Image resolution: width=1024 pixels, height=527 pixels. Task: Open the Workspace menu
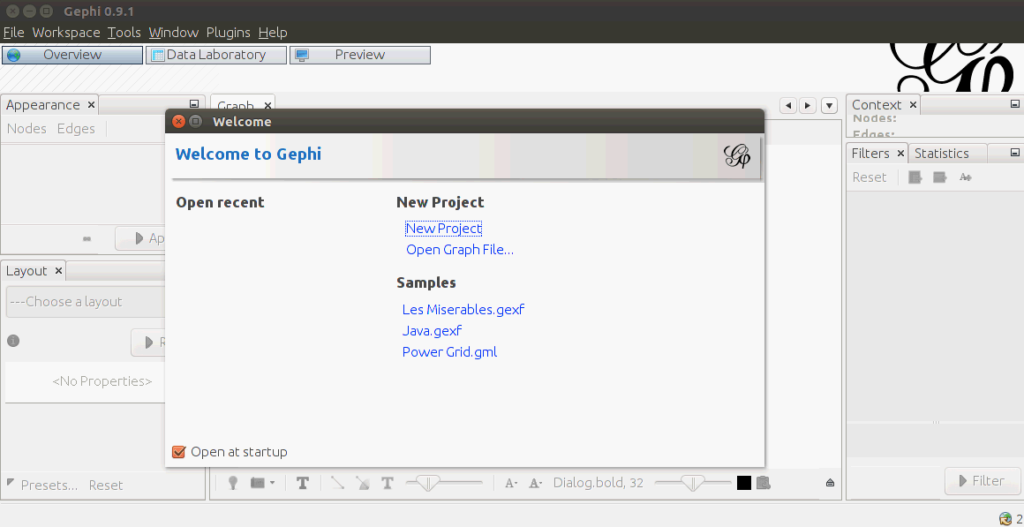pos(66,32)
